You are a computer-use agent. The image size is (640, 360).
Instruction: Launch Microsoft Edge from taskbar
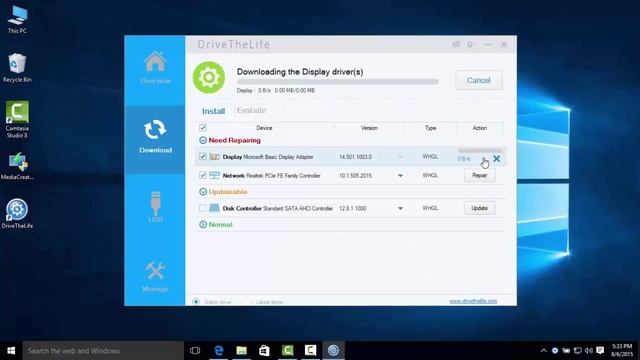pos(219,351)
